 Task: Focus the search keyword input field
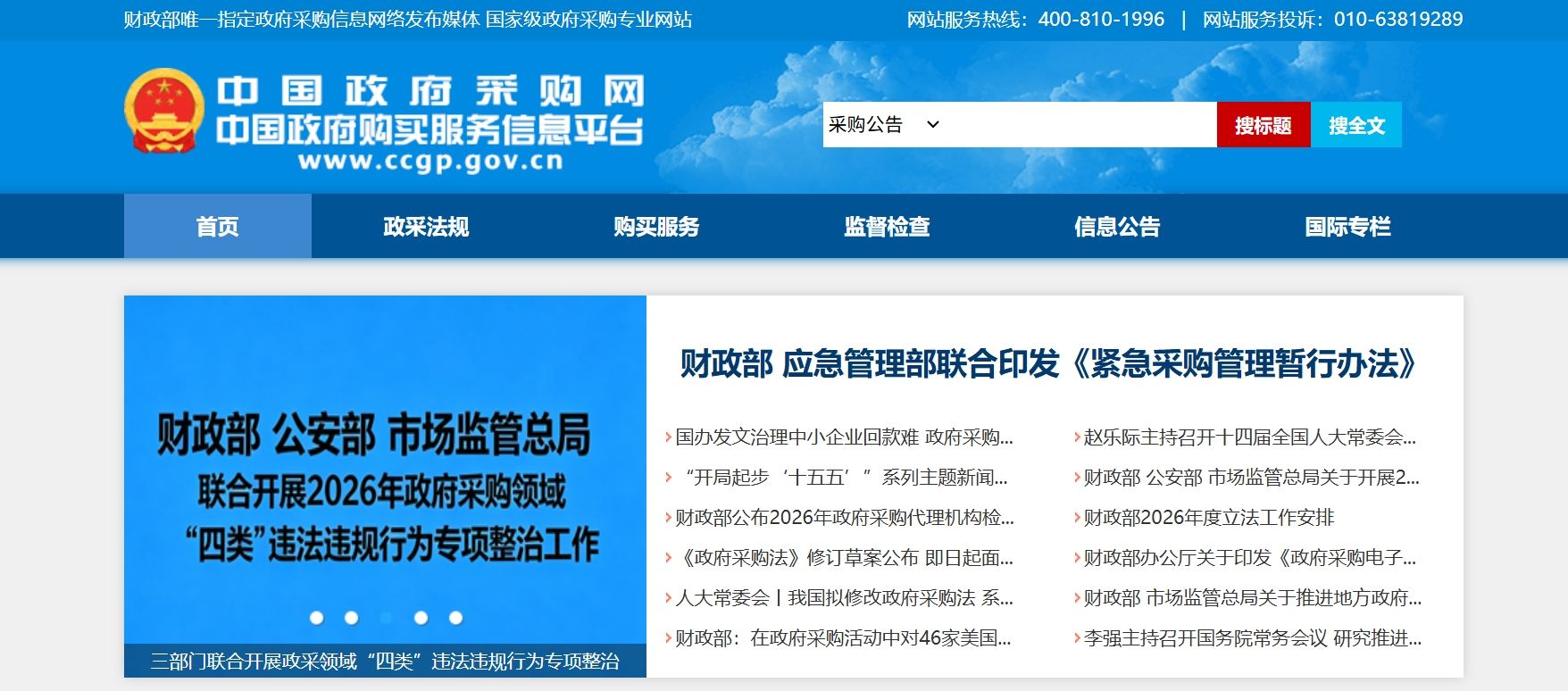point(1080,124)
